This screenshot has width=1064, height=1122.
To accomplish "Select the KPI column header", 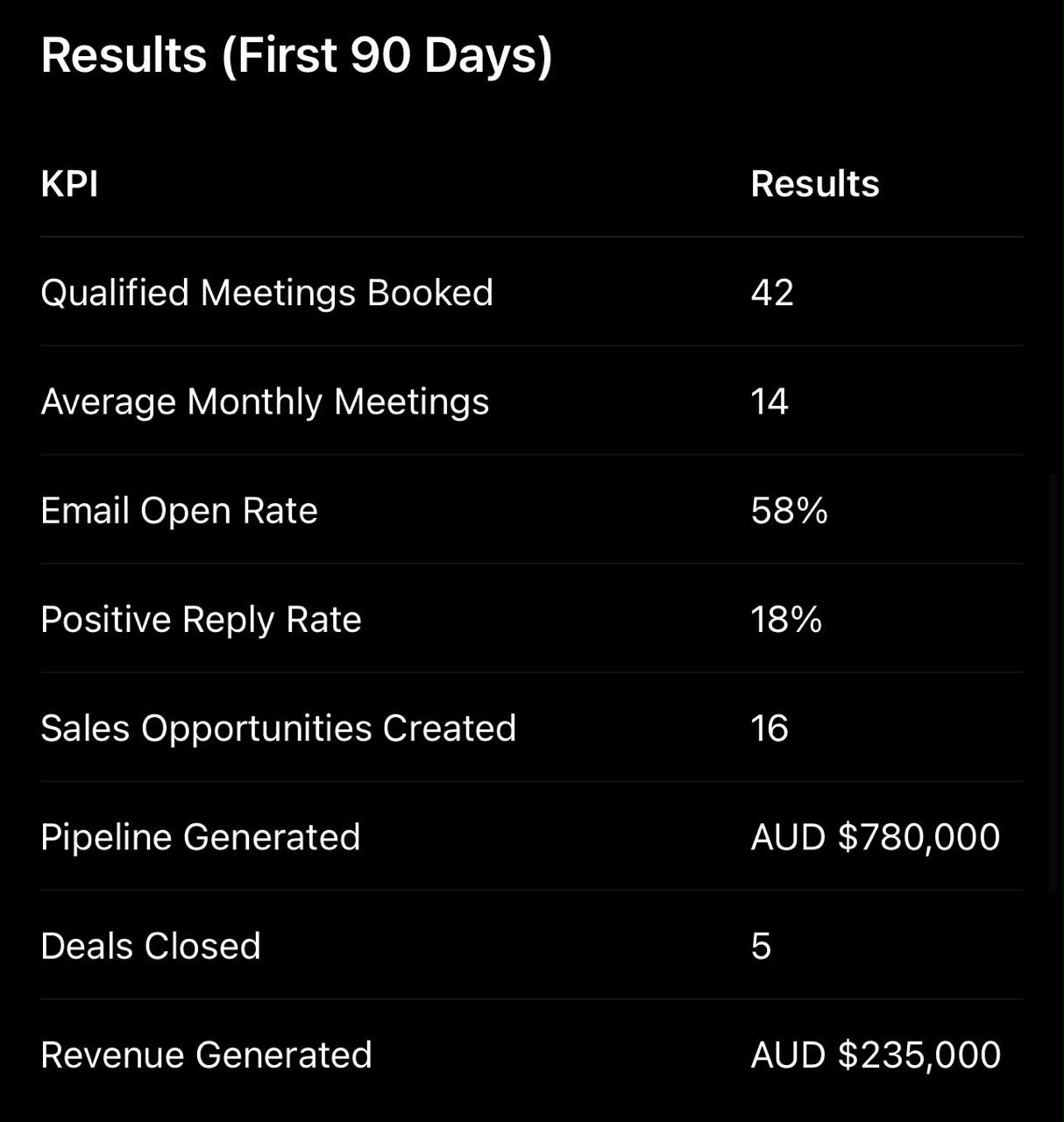I will click(x=69, y=184).
